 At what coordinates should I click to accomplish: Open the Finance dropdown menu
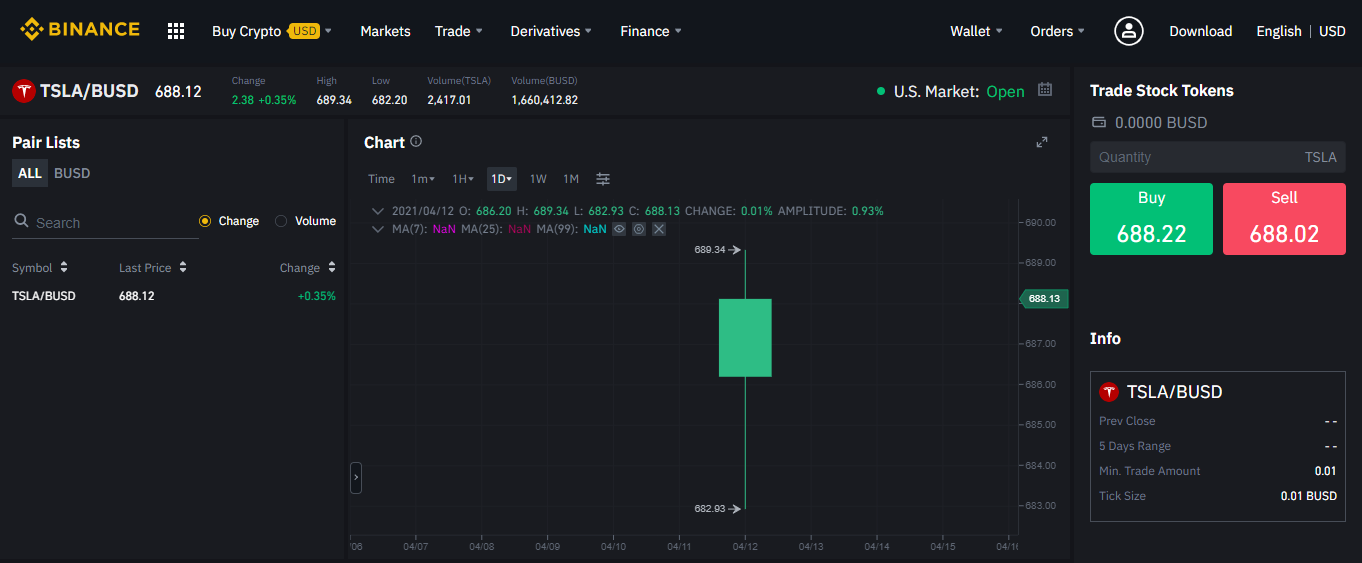pyautogui.click(x=651, y=31)
